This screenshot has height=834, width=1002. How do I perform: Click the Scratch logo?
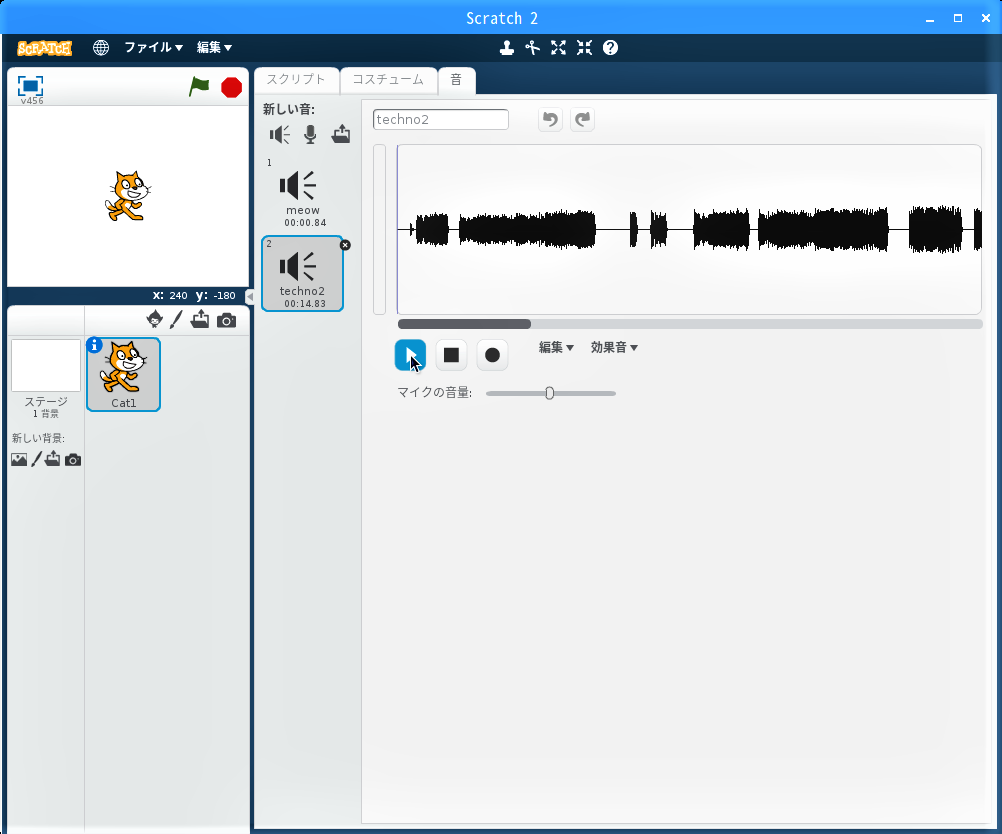click(x=44, y=48)
